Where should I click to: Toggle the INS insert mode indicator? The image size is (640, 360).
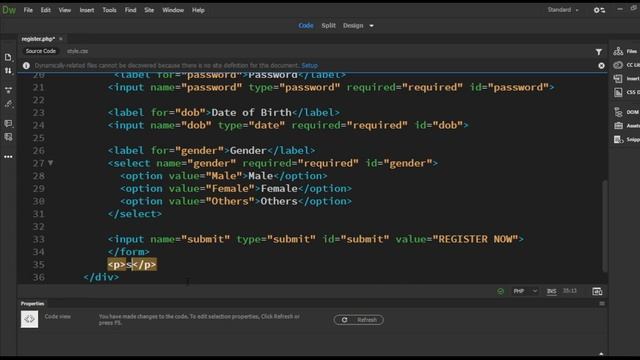tap(551, 291)
